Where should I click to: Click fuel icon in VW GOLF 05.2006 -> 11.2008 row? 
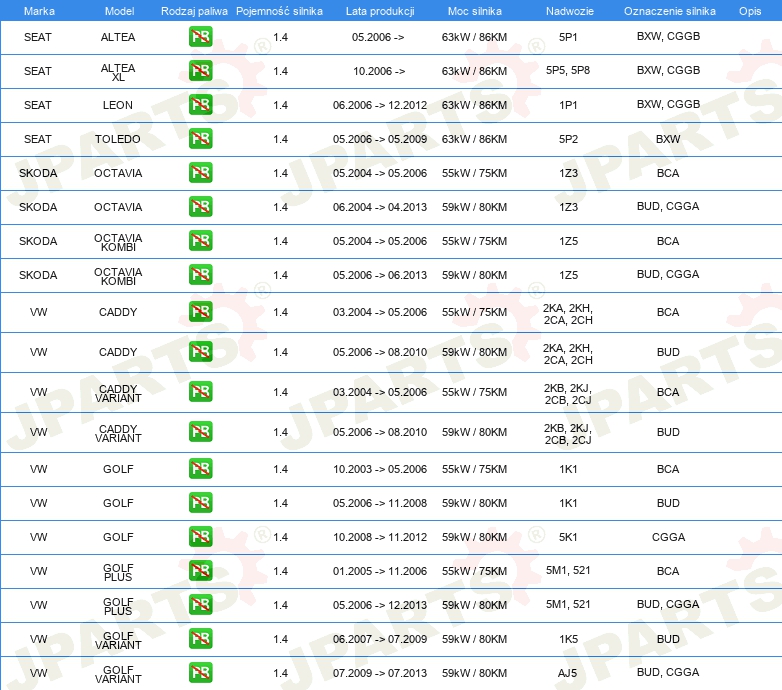200,503
